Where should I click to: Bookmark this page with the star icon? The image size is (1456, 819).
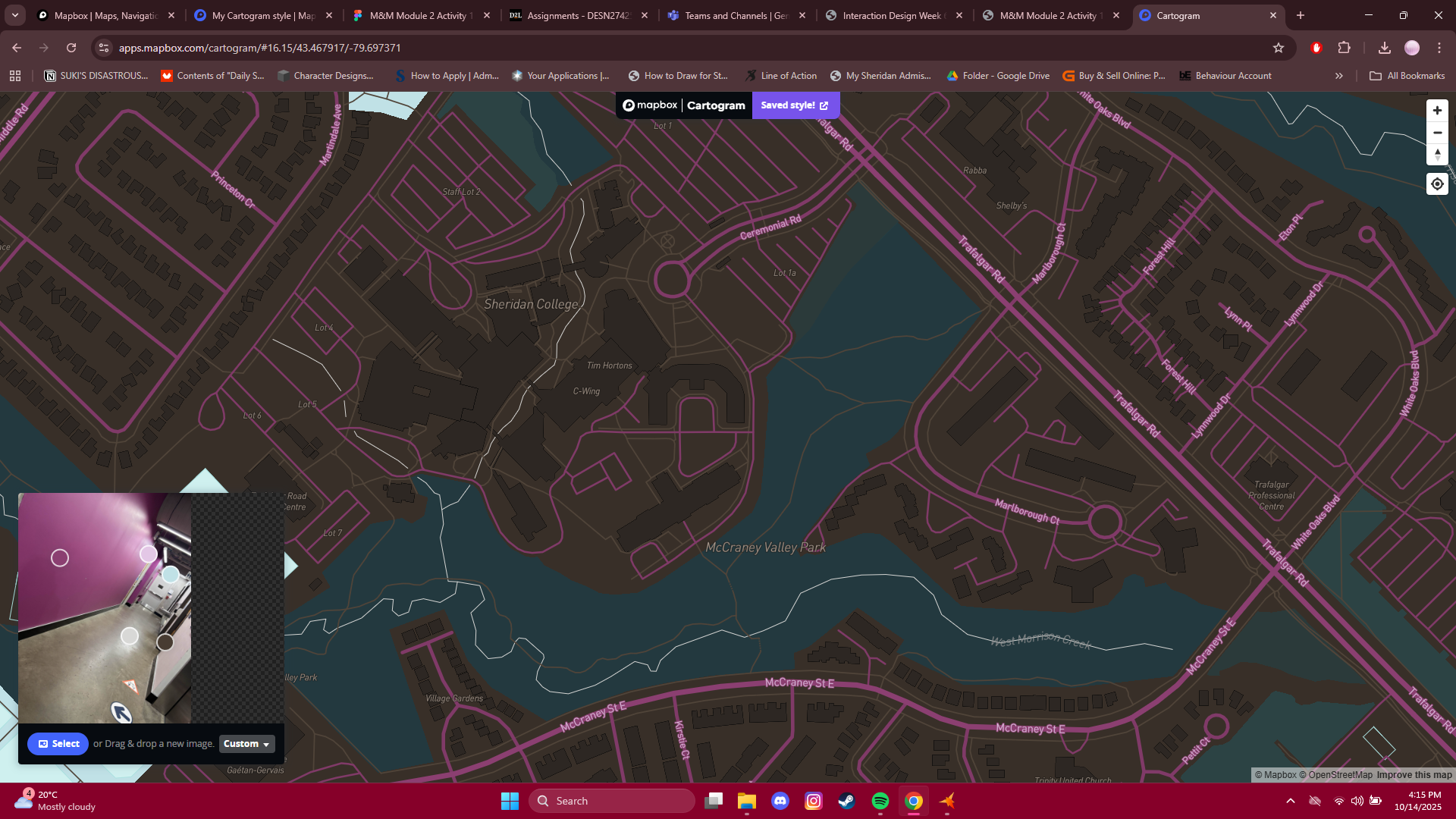[1279, 47]
